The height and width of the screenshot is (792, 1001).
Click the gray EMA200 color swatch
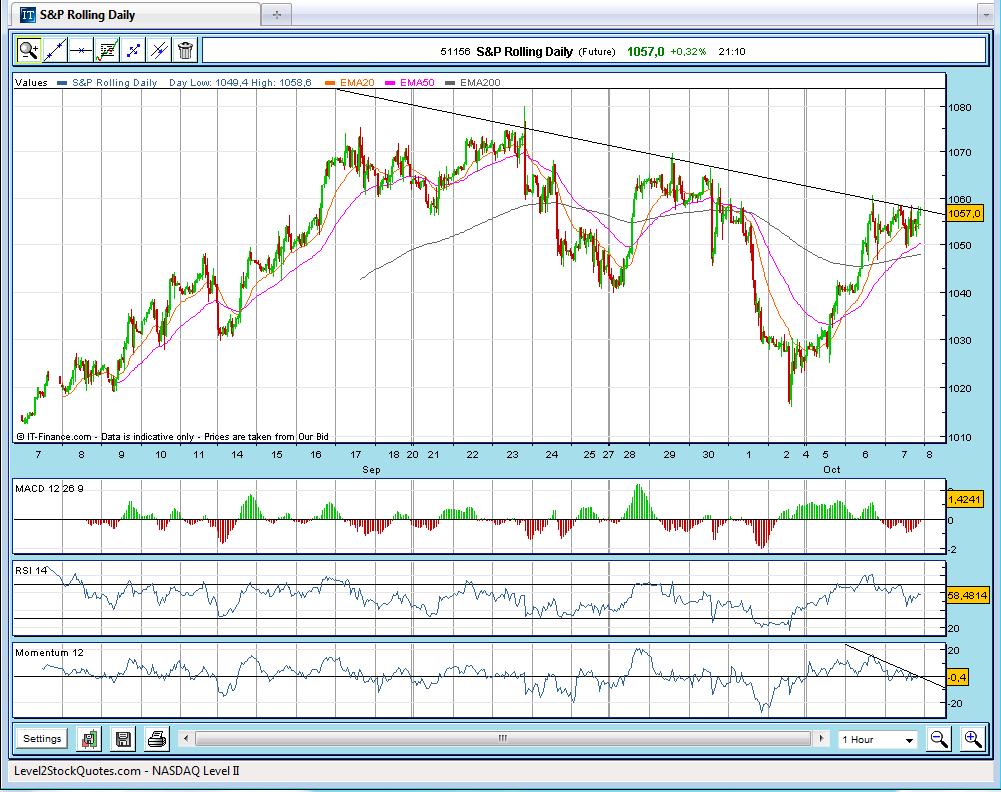(x=450, y=83)
